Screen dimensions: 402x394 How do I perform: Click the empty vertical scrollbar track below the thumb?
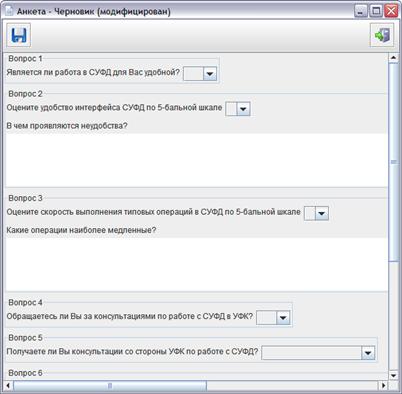tap(393, 316)
